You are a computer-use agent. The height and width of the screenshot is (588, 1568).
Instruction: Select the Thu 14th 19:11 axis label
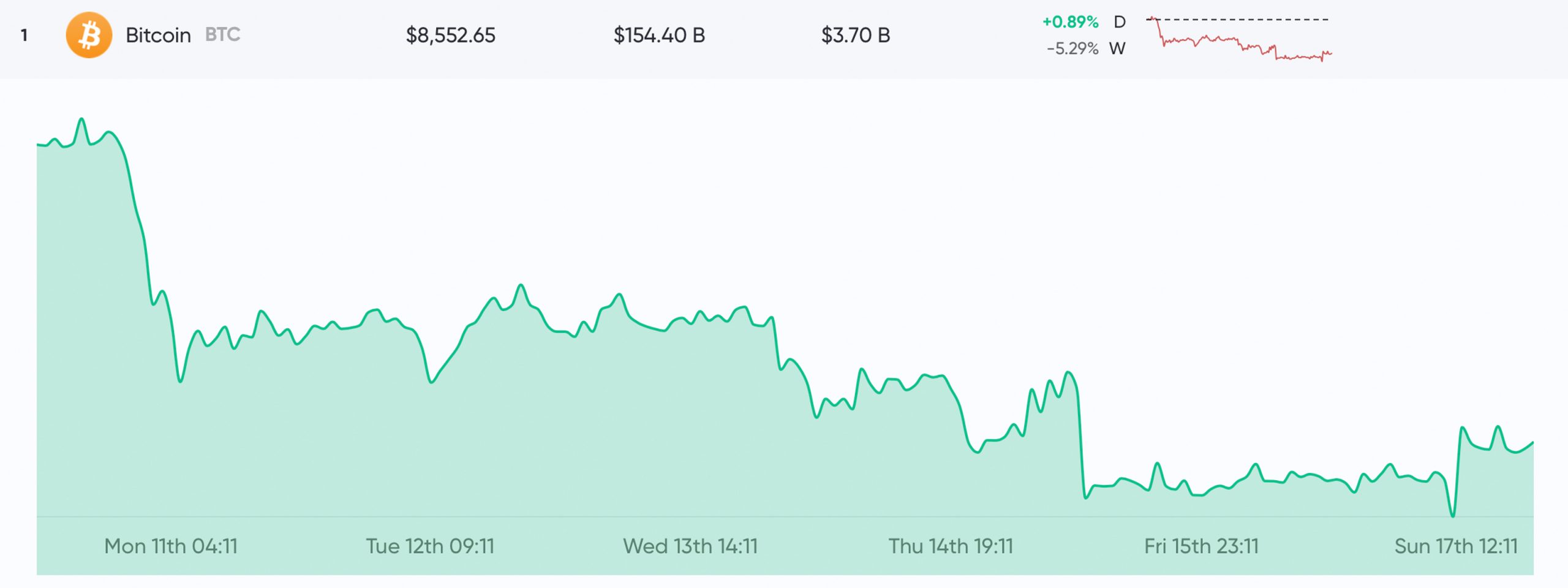tap(950, 547)
